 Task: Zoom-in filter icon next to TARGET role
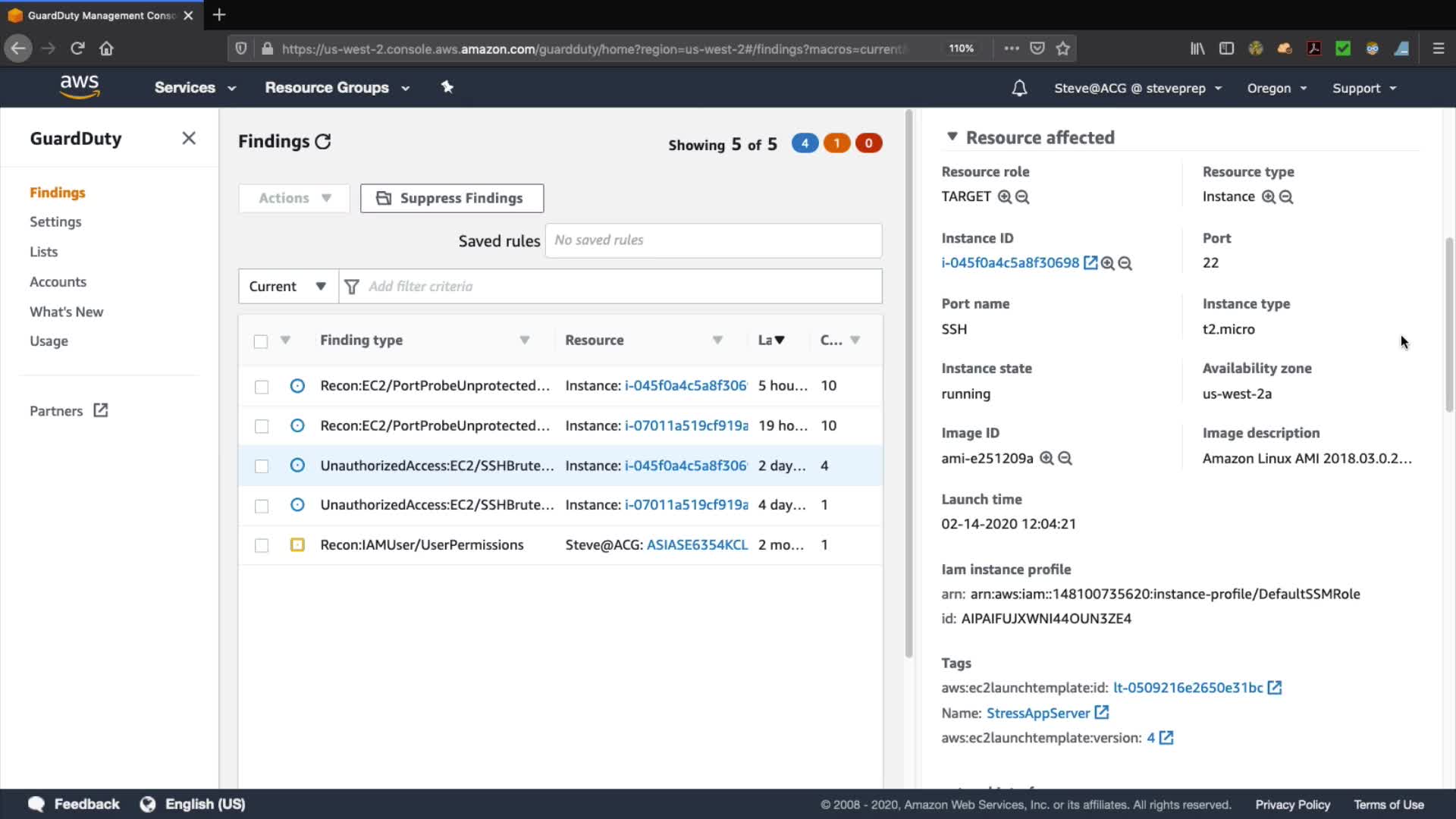pos(1005,197)
